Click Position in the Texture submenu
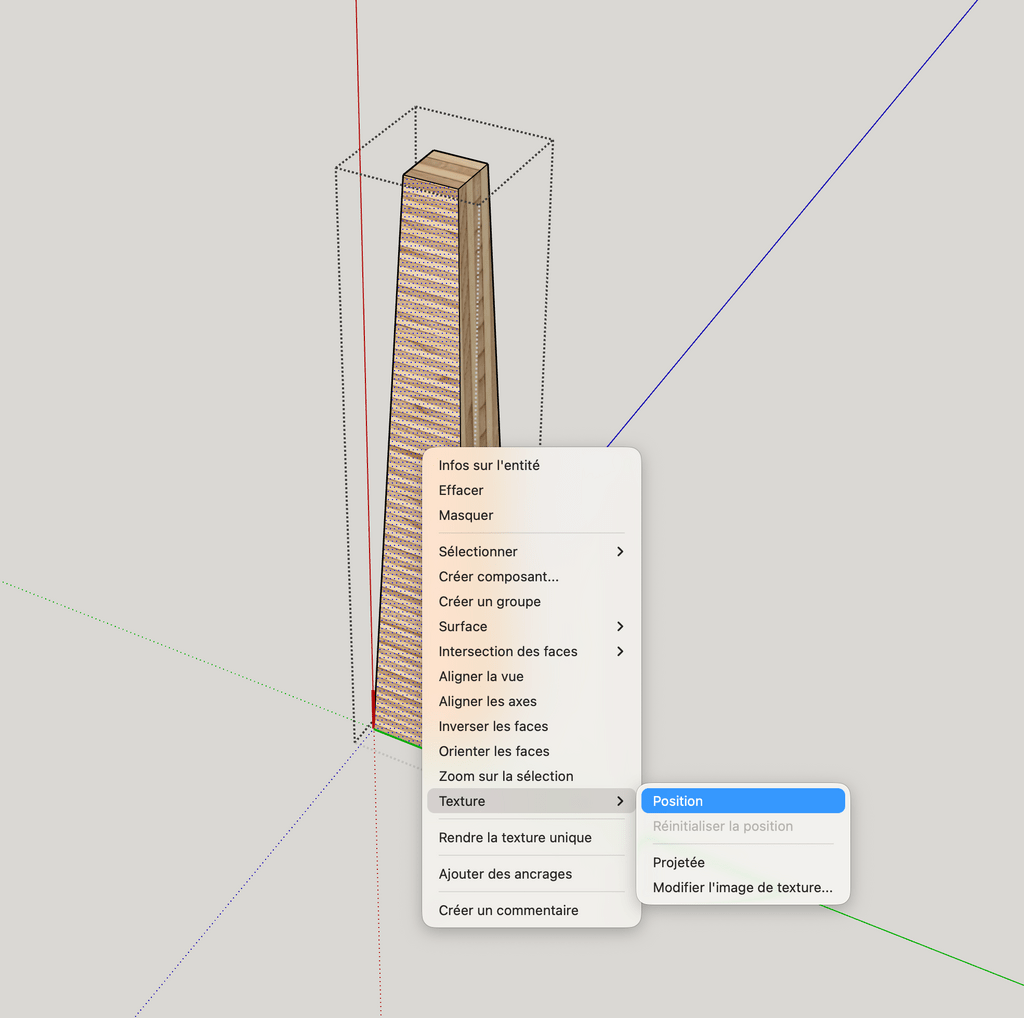This screenshot has height=1018, width=1024. (677, 801)
